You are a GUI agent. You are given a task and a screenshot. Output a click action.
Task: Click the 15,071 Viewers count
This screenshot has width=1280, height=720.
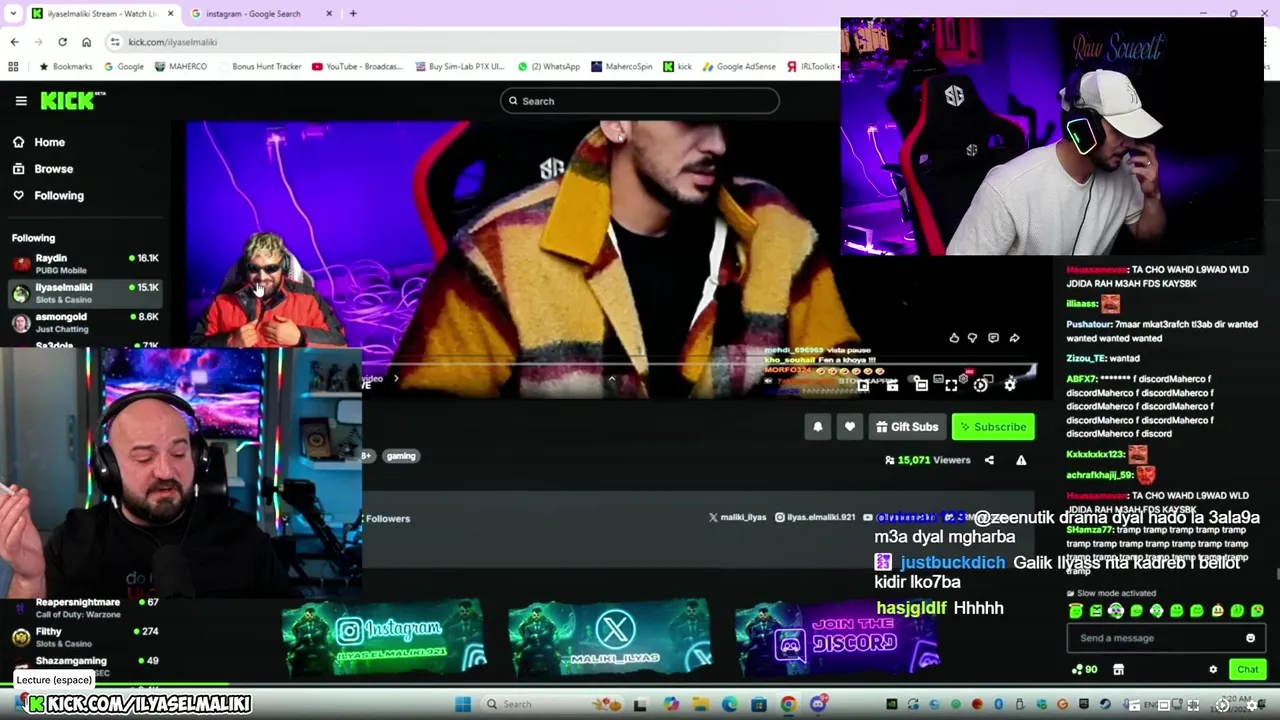click(928, 460)
